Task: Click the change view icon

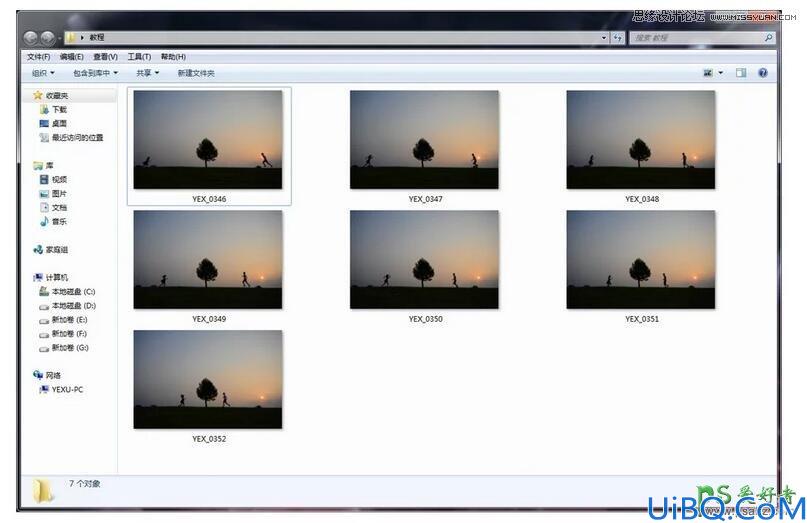Action: pyautogui.click(x=708, y=73)
